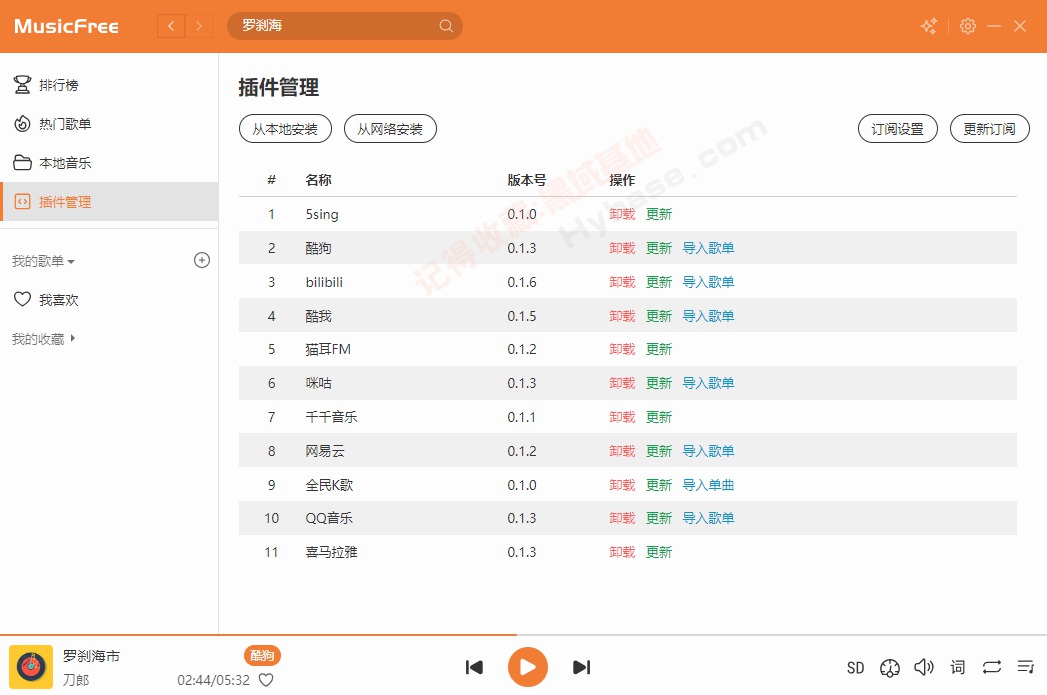Click the 酷狗 source tag in player
The image size is (1047, 695).
click(x=262, y=656)
